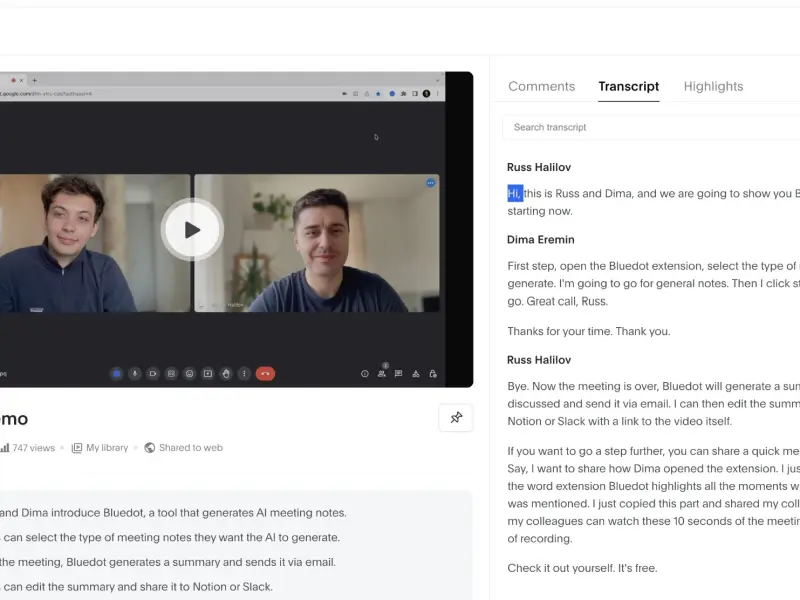Open the Transcript tab
This screenshot has width=800, height=600.
coord(629,86)
